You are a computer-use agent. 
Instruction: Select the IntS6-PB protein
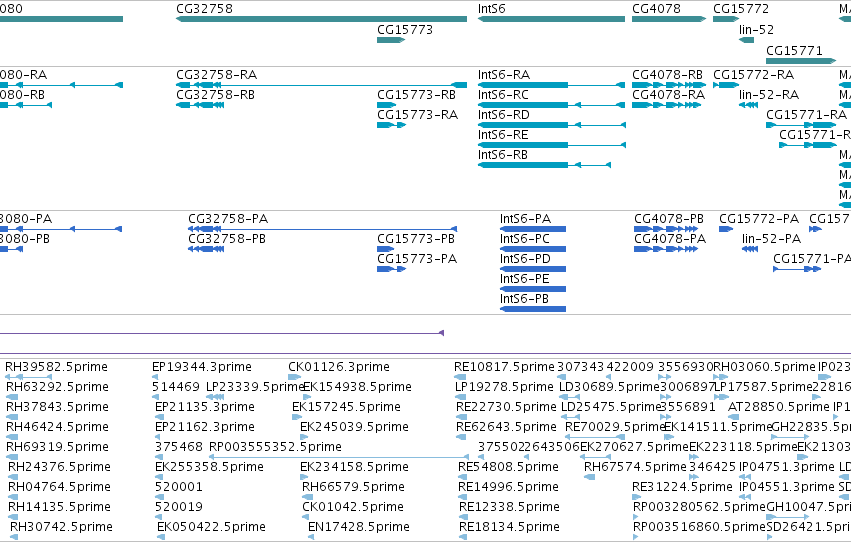coord(533,309)
